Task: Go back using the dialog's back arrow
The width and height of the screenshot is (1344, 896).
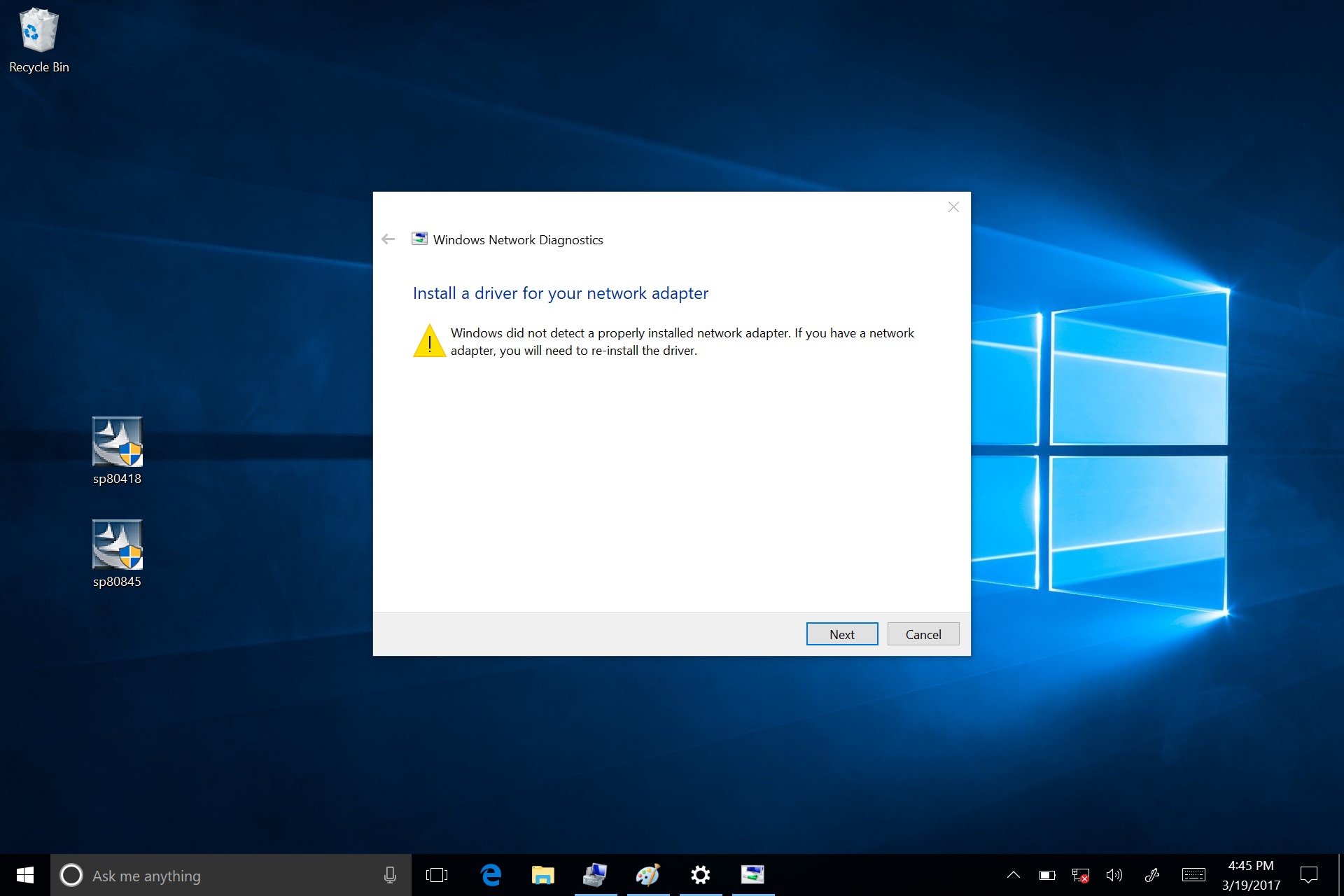Action: [x=388, y=239]
